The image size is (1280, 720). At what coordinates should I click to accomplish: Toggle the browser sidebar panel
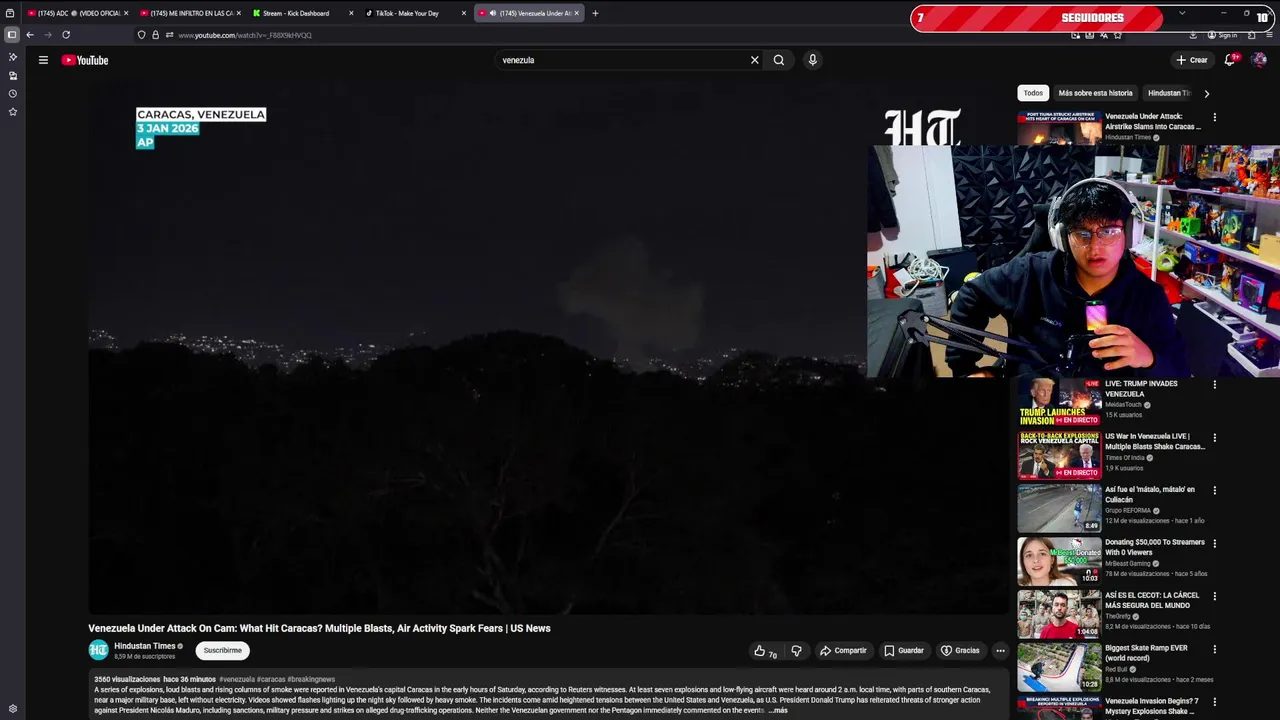[x=11, y=35]
